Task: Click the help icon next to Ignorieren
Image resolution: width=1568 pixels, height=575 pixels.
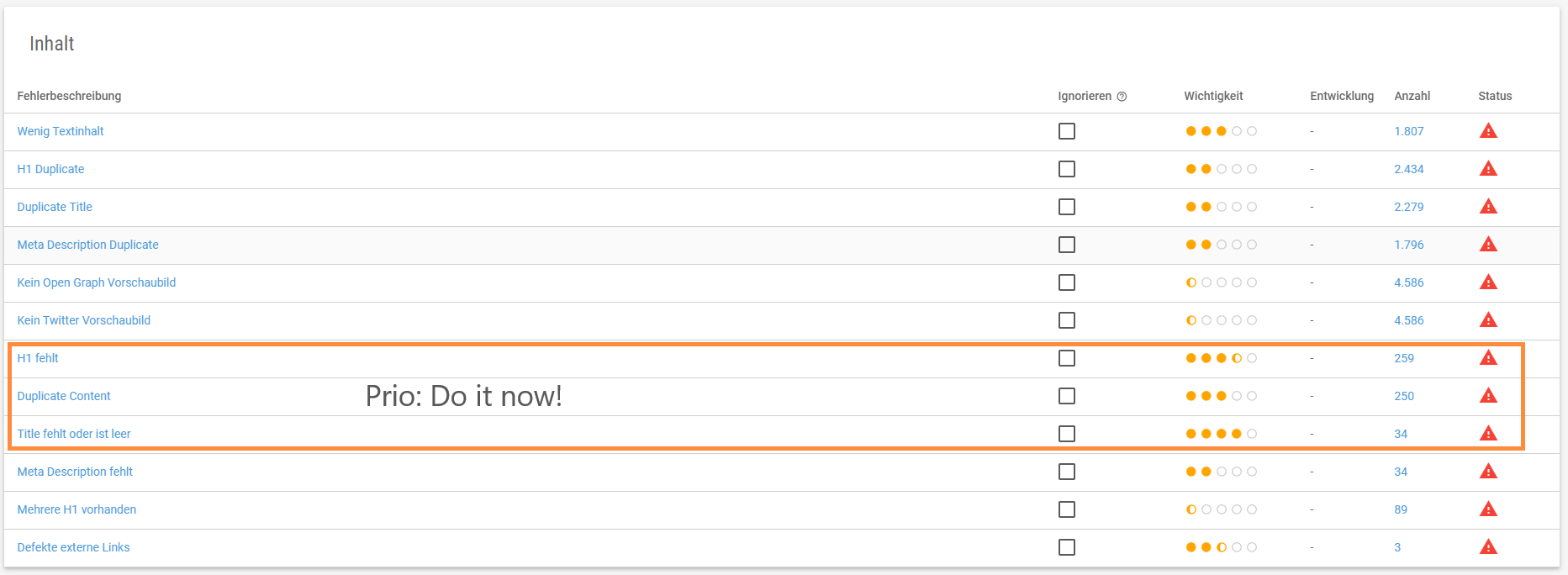Action: coord(1122,97)
